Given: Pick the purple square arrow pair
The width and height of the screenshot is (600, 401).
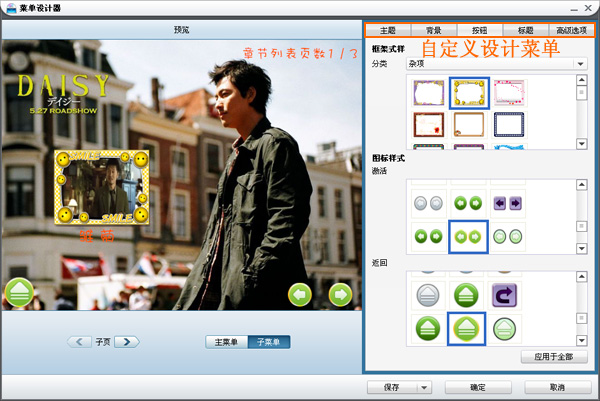Looking at the screenshot, I should 507,203.
